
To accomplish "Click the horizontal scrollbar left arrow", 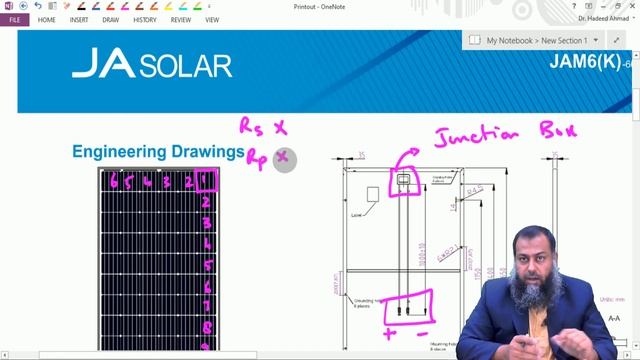I will [x=4, y=356].
